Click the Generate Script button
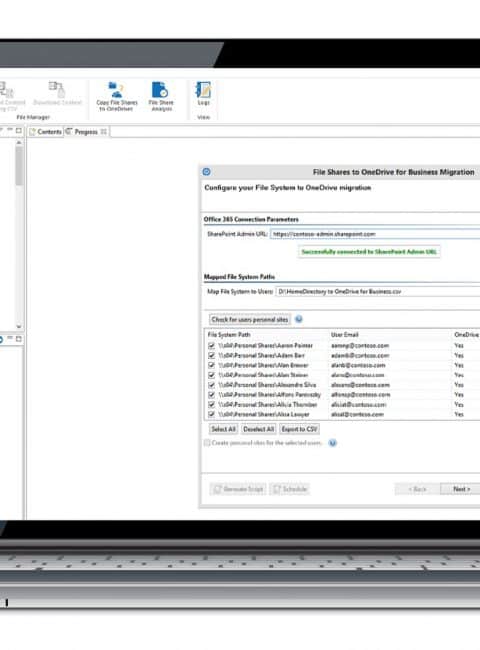Screen dimensions: 480x650 [x=238, y=489]
